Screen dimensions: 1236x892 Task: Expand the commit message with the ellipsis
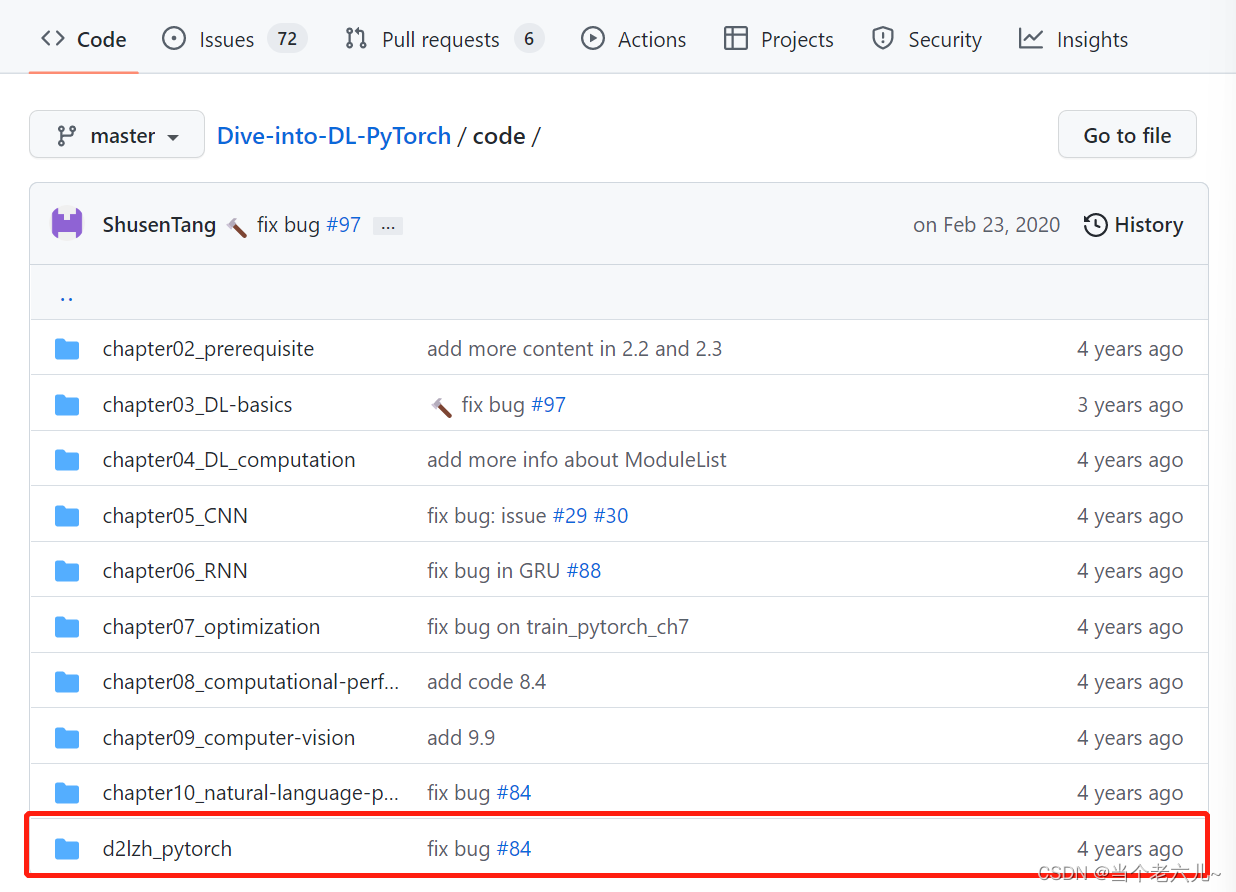(387, 226)
